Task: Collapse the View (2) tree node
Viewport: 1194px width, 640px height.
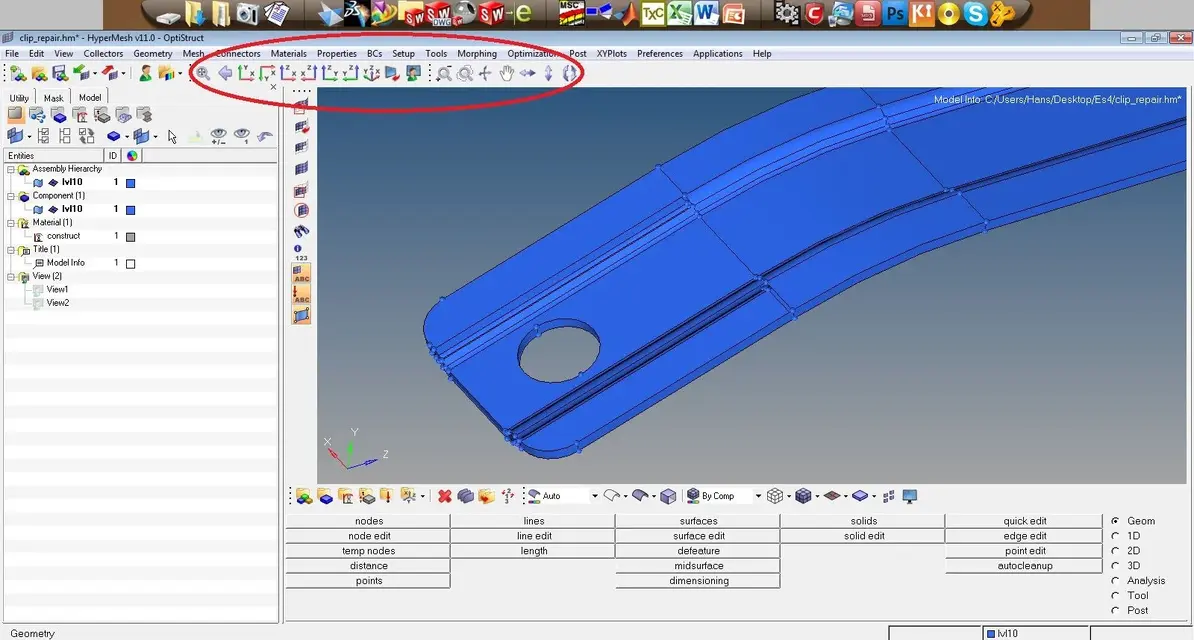Action: pos(11,277)
